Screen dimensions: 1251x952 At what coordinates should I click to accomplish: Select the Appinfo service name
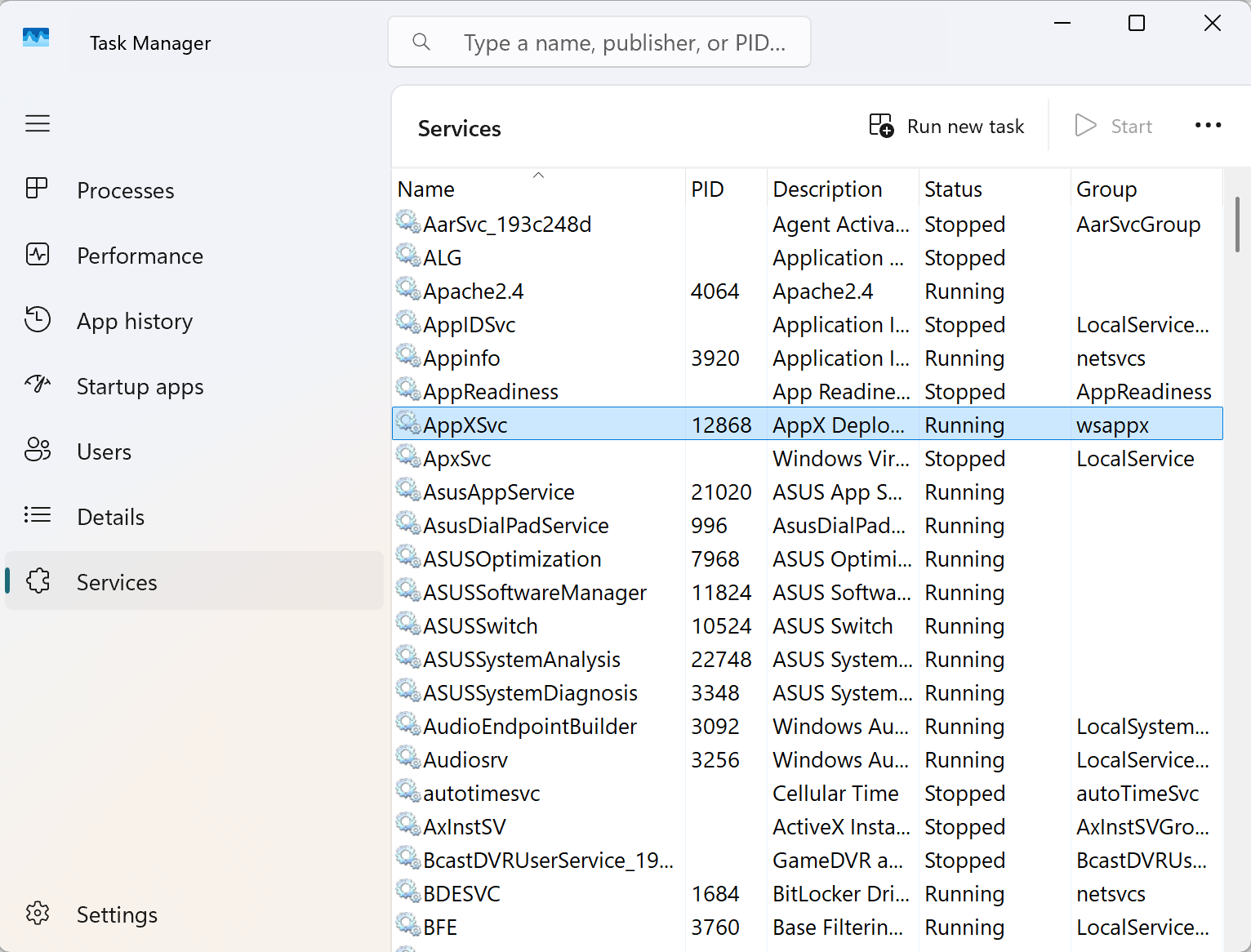click(461, 358)
